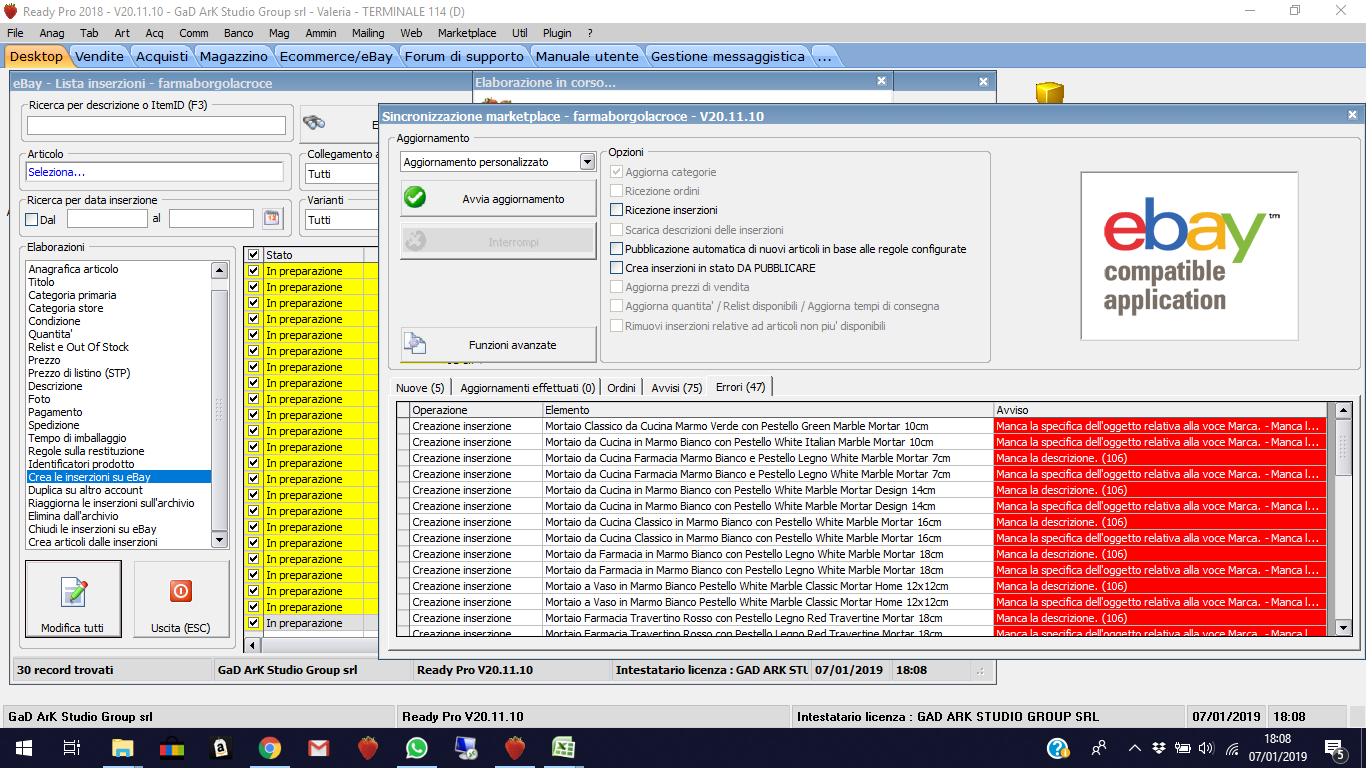The image size is (1366, 768).
Task: Click the Ricerca per descrizione o ItemID field
Action: click(x=156, y=125)
